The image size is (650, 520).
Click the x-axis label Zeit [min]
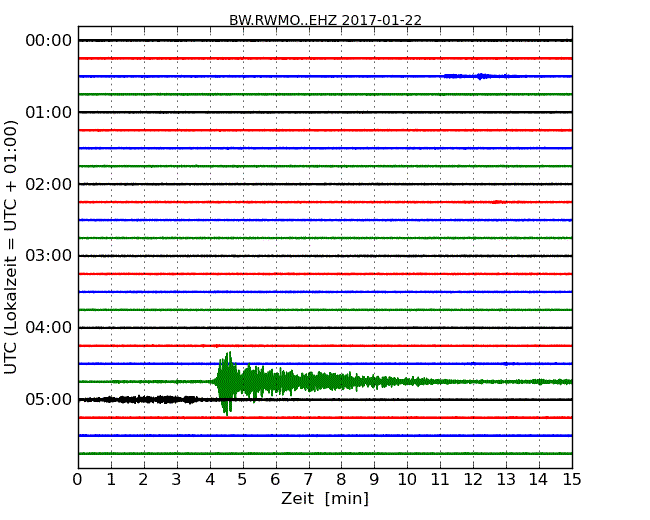(325, 498)
